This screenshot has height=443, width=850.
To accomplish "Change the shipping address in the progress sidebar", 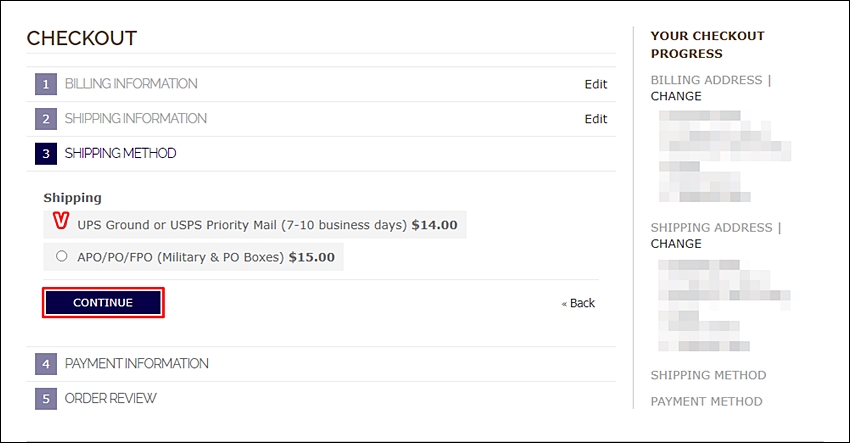I will (x=676, y=243).
